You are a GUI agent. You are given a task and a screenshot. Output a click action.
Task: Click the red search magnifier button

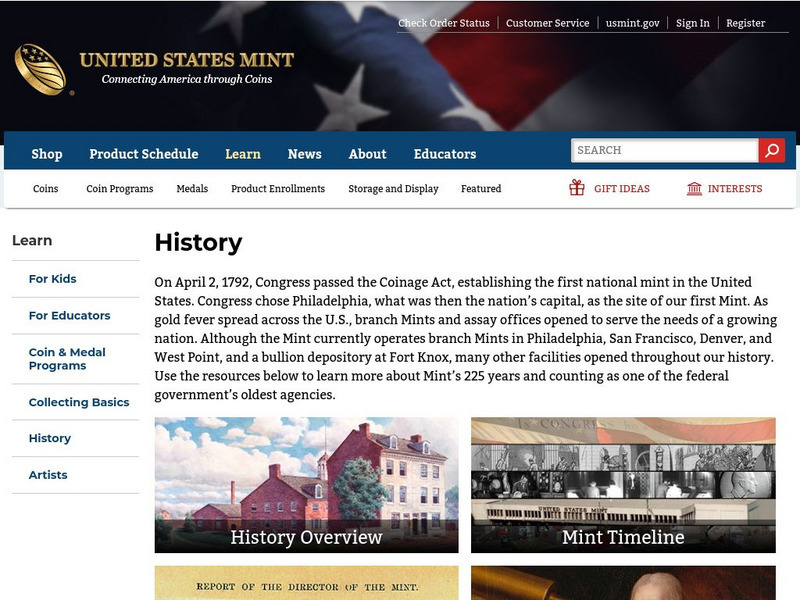pyautogui.click(x=771, y=150)
